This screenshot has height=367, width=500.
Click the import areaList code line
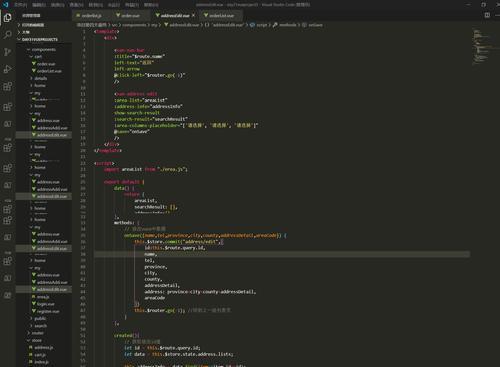146,169
